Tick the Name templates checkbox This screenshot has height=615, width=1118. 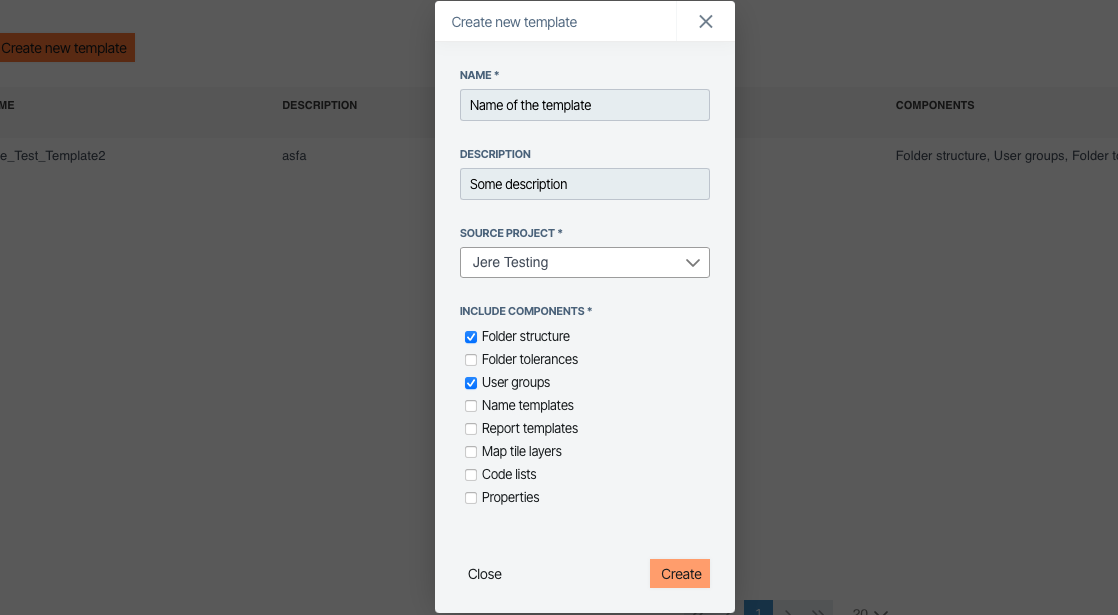(471, 406)
